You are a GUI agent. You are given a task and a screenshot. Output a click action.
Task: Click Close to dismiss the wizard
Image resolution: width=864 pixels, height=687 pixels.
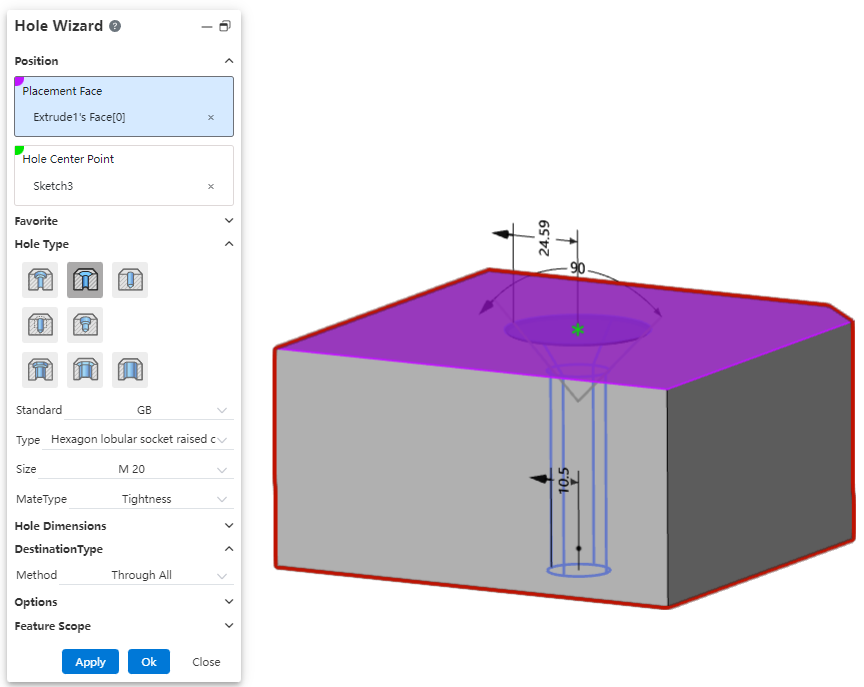pyautogui.click(x=206, y=662)
